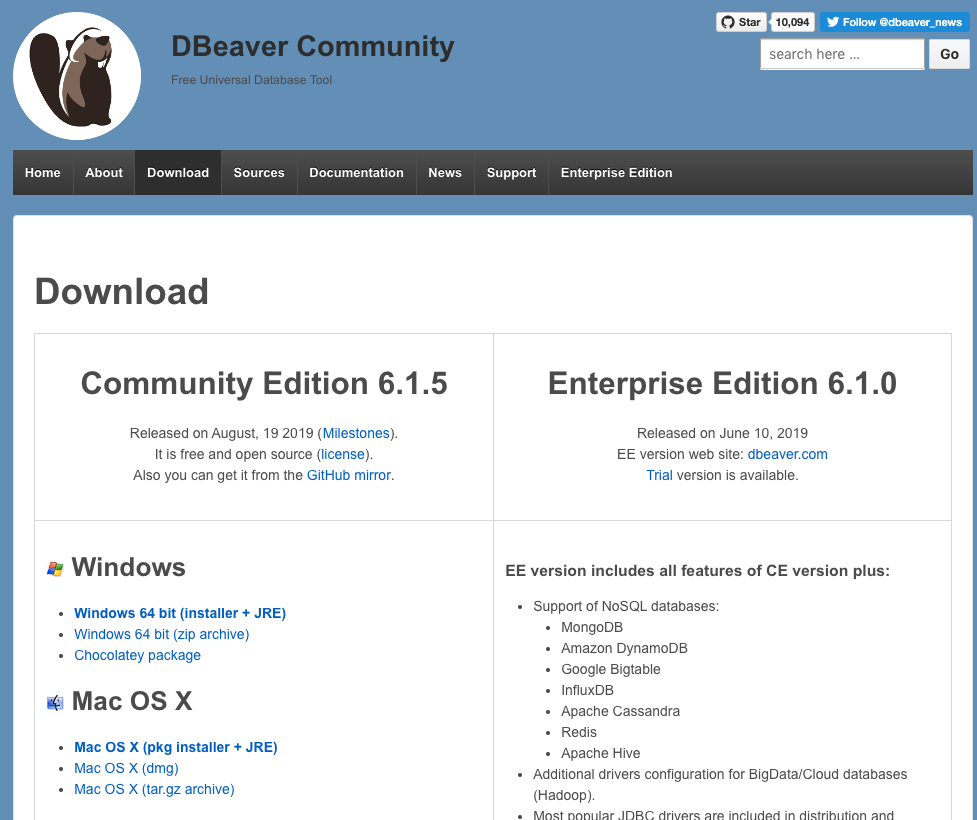The height and width of the screenshot is (820, 977).
Task: Click the Mac OS X Finder icon
Action: click(55, 703)
